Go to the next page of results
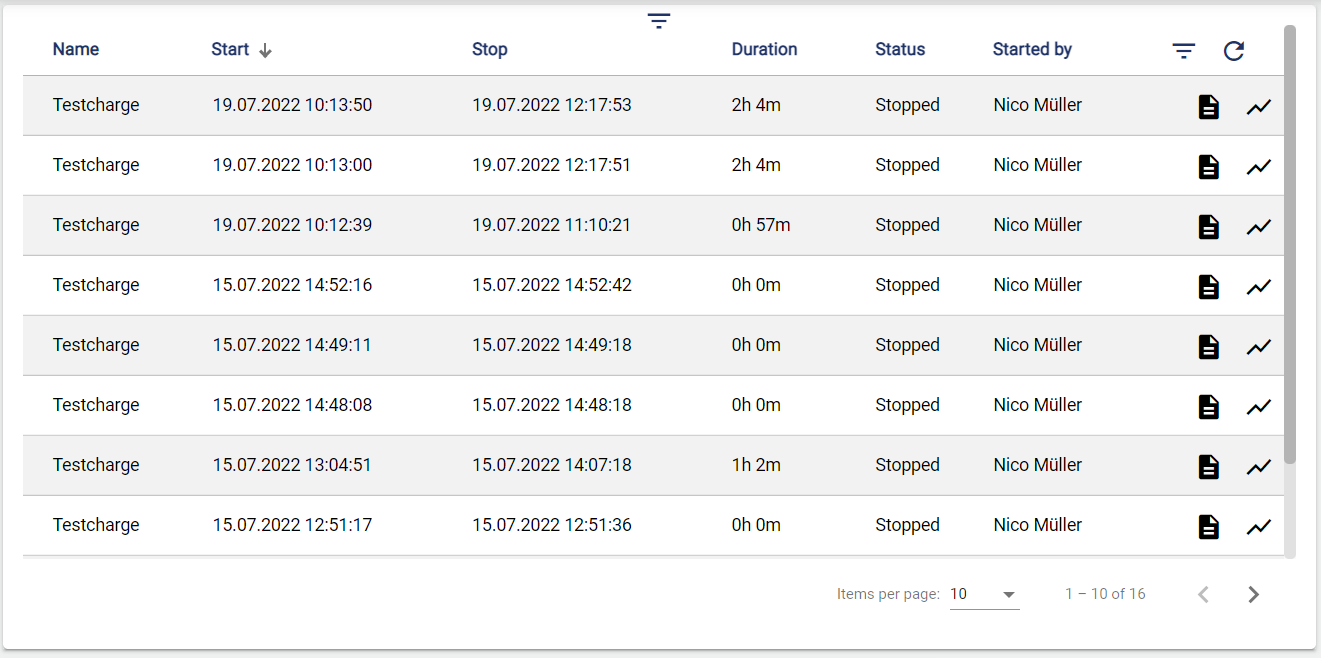Image resolution: width=1321 pixels, height=658 pixels. tap(1253, 595)
